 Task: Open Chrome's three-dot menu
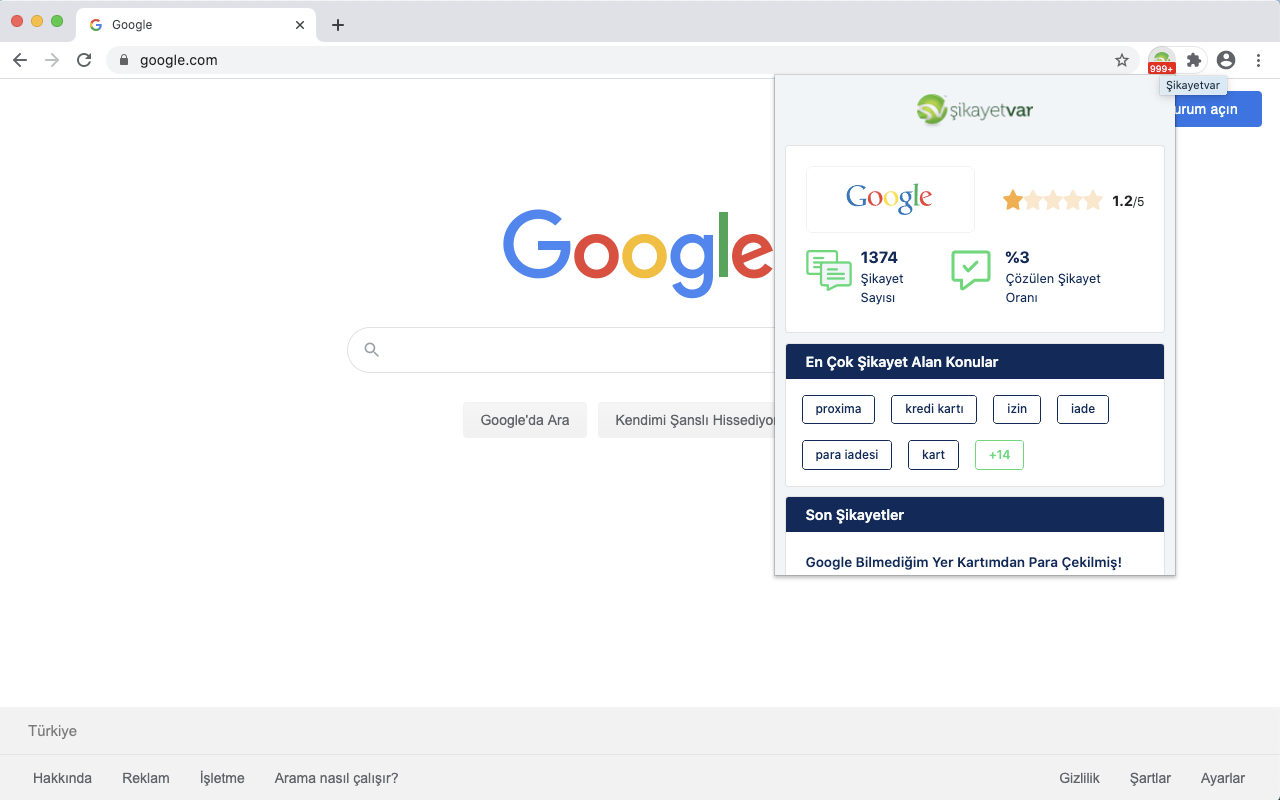pos(1258,60)
